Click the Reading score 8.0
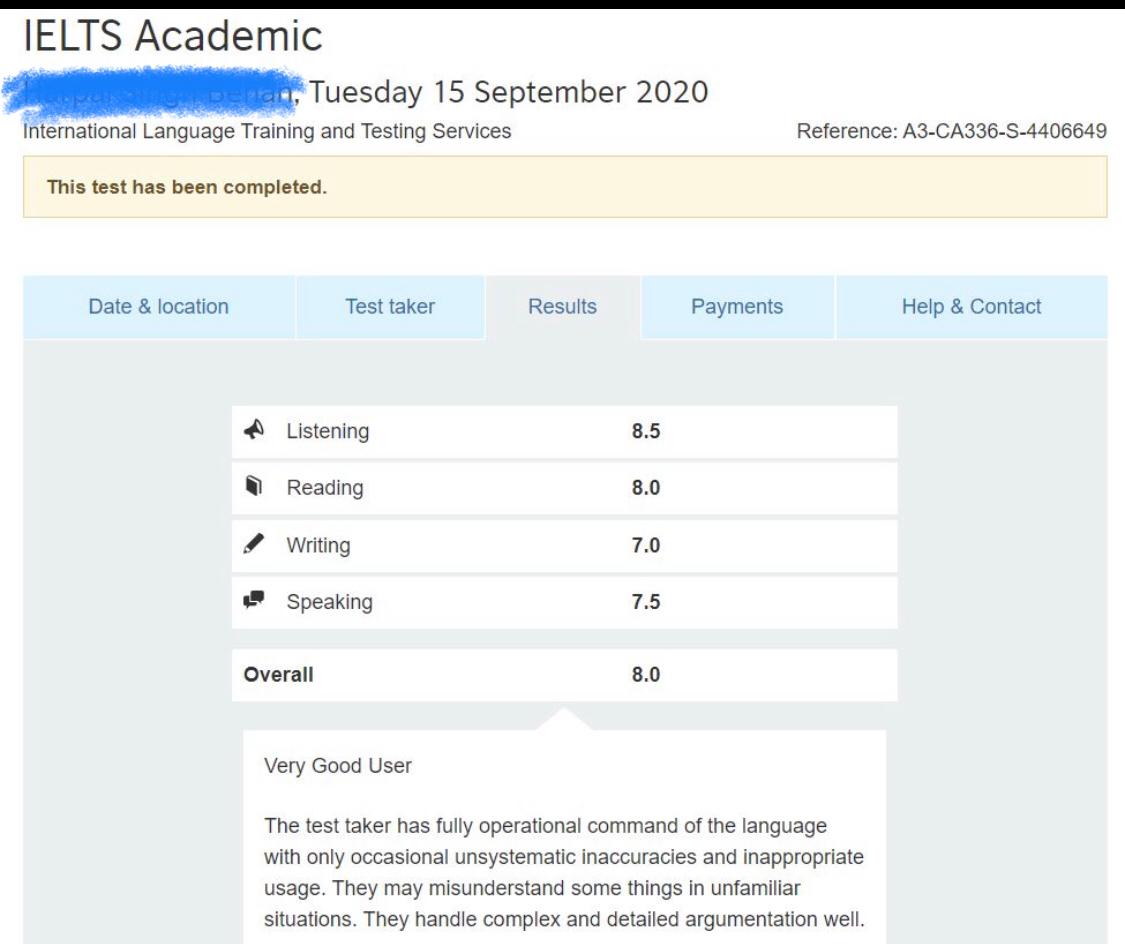1125x944 pixels. pyautogui.click(x=646, y=488)
